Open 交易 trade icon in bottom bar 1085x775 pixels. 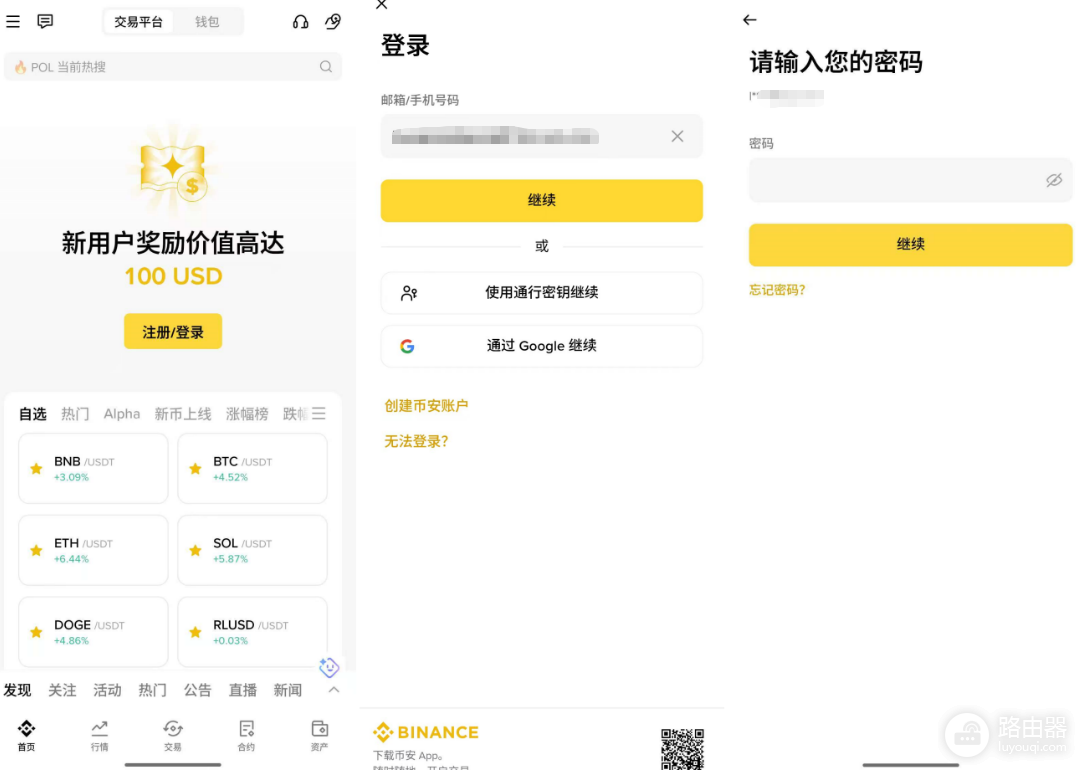(173, 735)
